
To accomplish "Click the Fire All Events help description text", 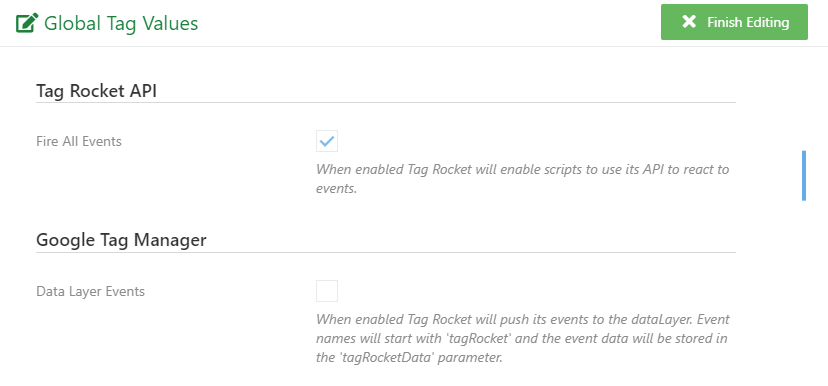I will pos(523,179).
